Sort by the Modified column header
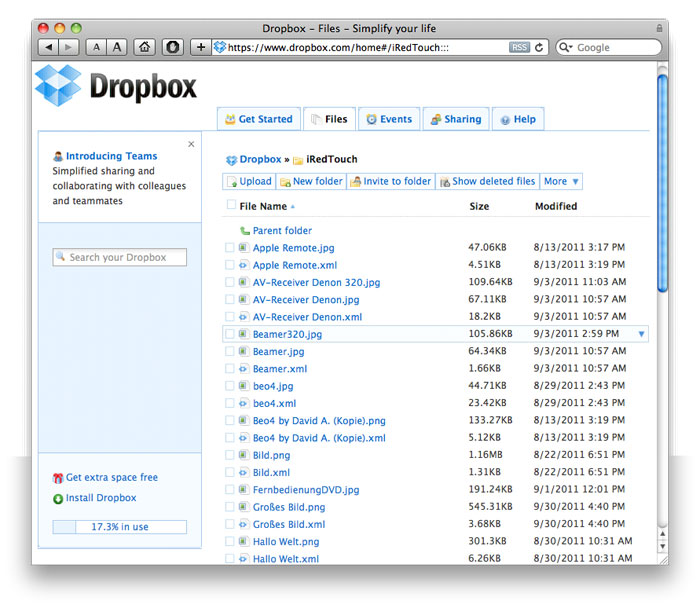 (x=556, y=206)
